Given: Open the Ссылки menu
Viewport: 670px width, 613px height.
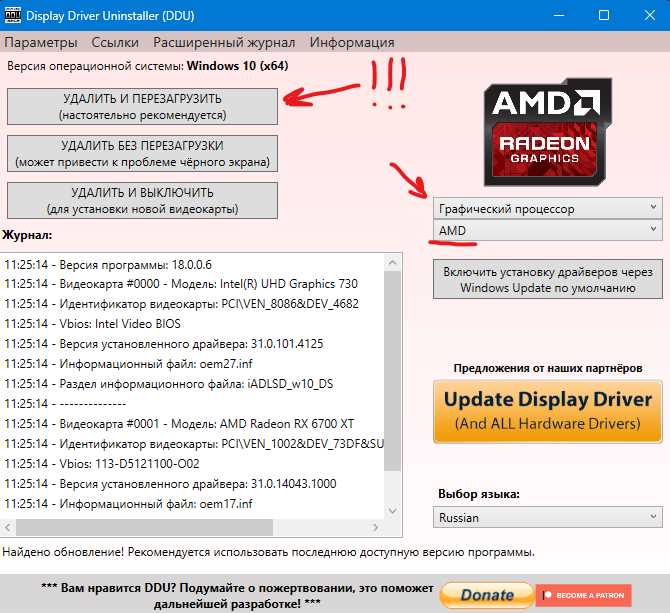Looking at the screenshot, I should [115, 42].
